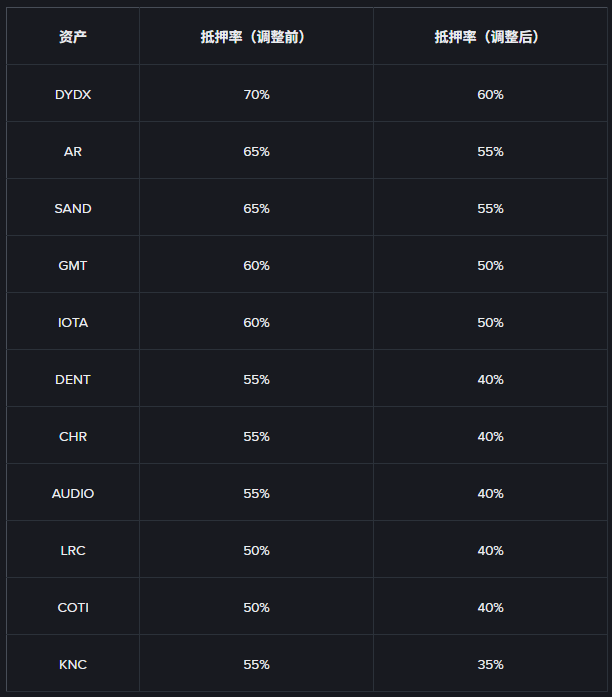Click the IOTA asset name
This screenshot has height=697, width=612.
tap(73, 322)
